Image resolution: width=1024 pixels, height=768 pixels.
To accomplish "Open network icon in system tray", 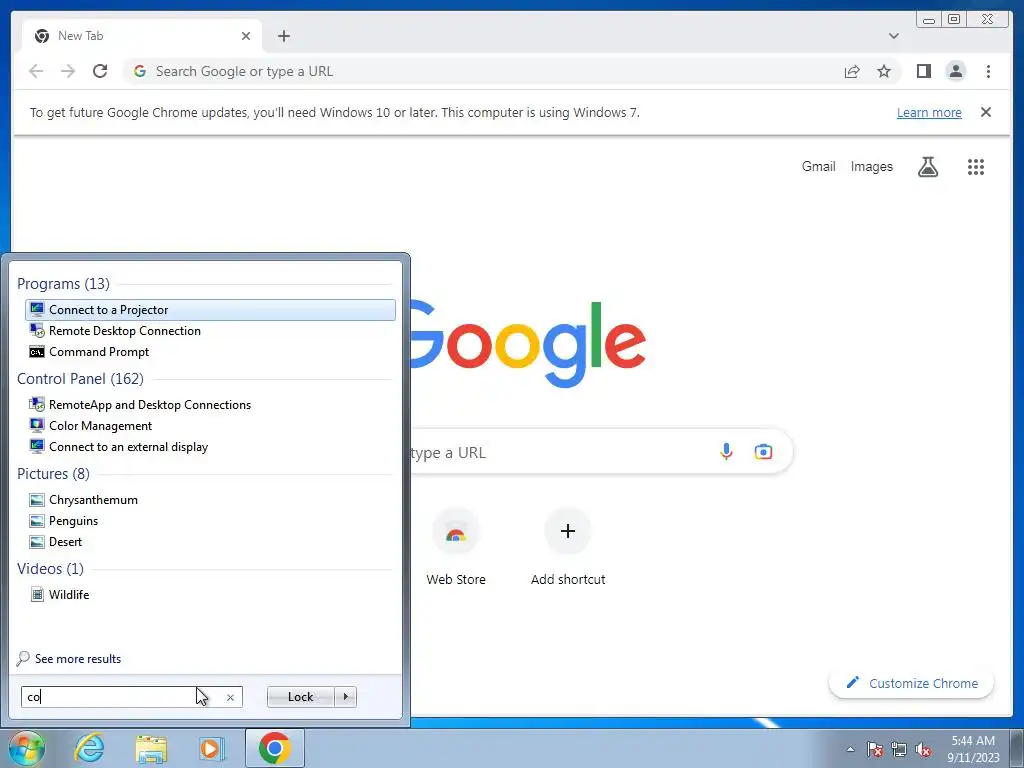I will pos(899,749).
